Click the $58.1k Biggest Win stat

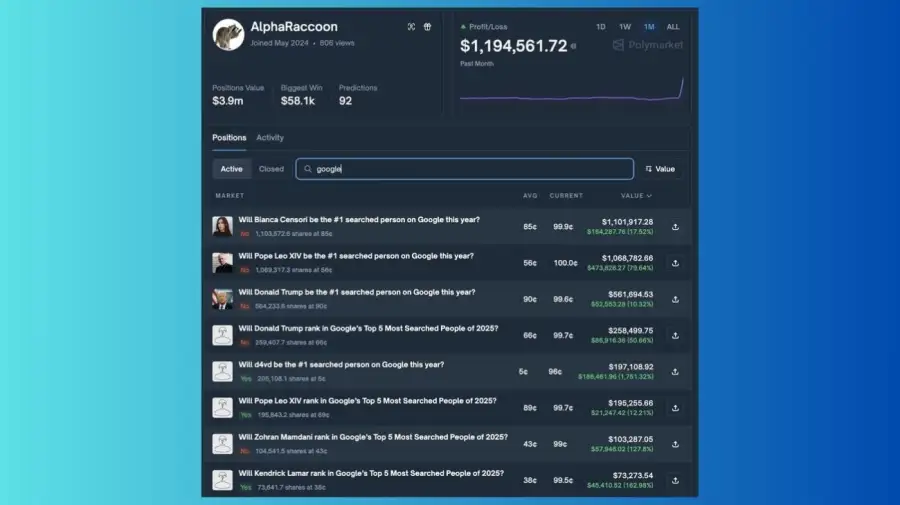298,101
